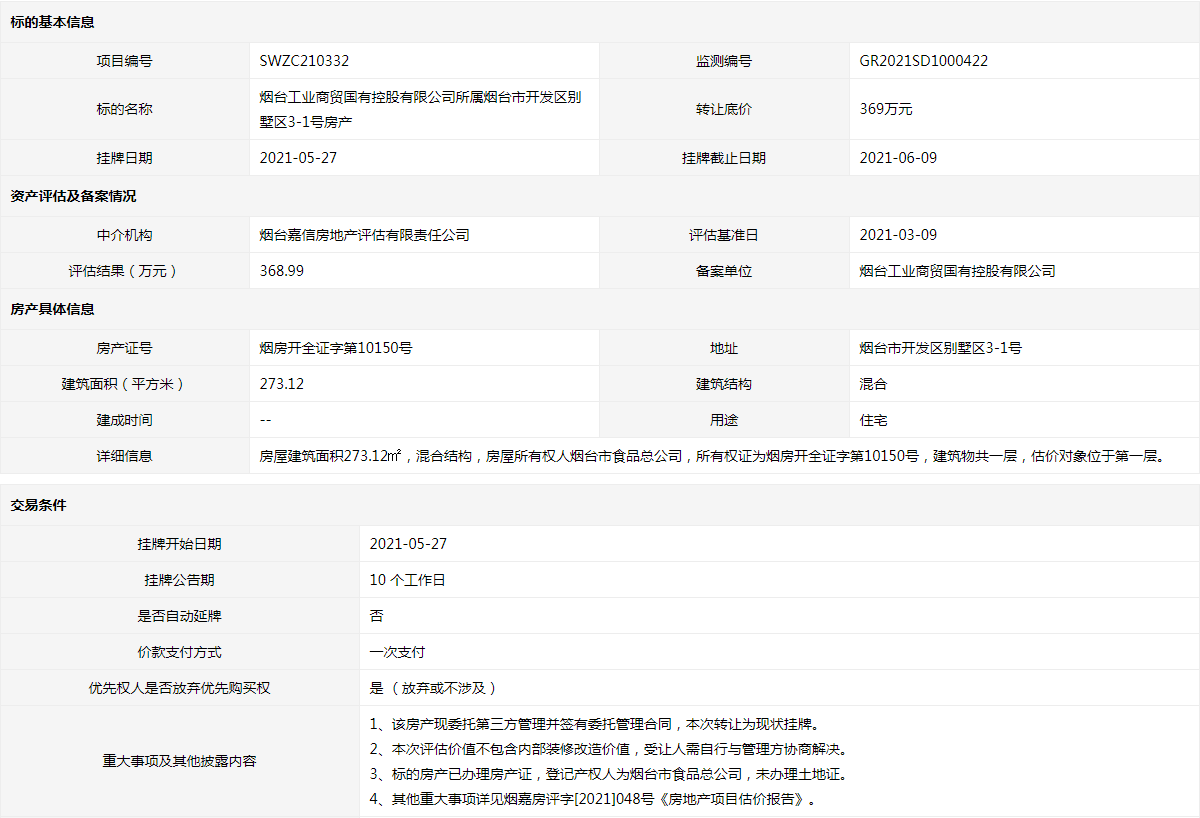Click the 价款支付方式 label
This screenshot has height=818, width=1200.
pos(180,652)
